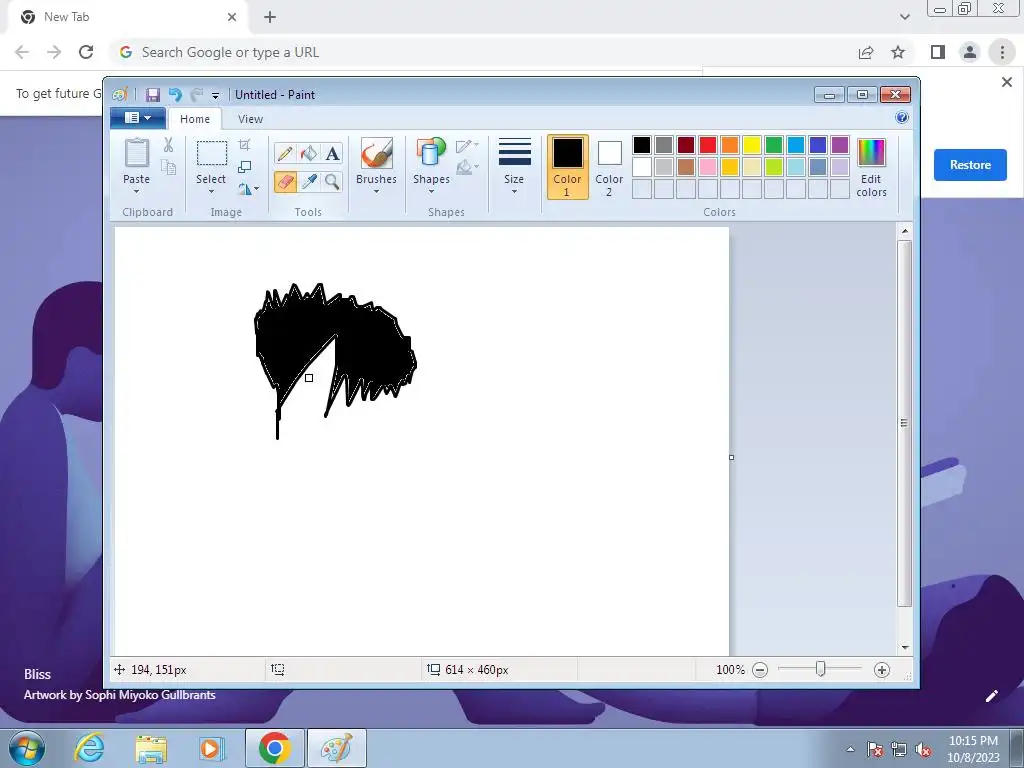Pick the purple color swatch
This screenshot has height=768, width=1024.
coord(840,145)
